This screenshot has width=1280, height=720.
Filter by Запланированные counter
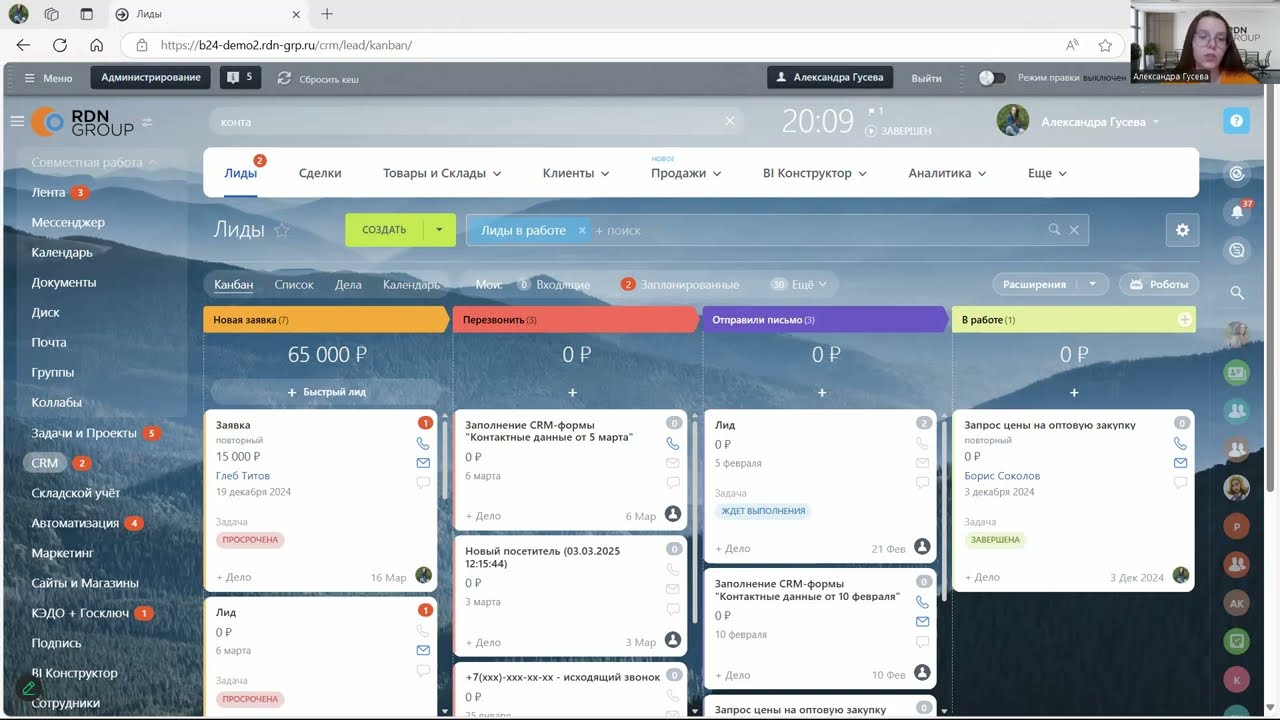click(680, 284)
